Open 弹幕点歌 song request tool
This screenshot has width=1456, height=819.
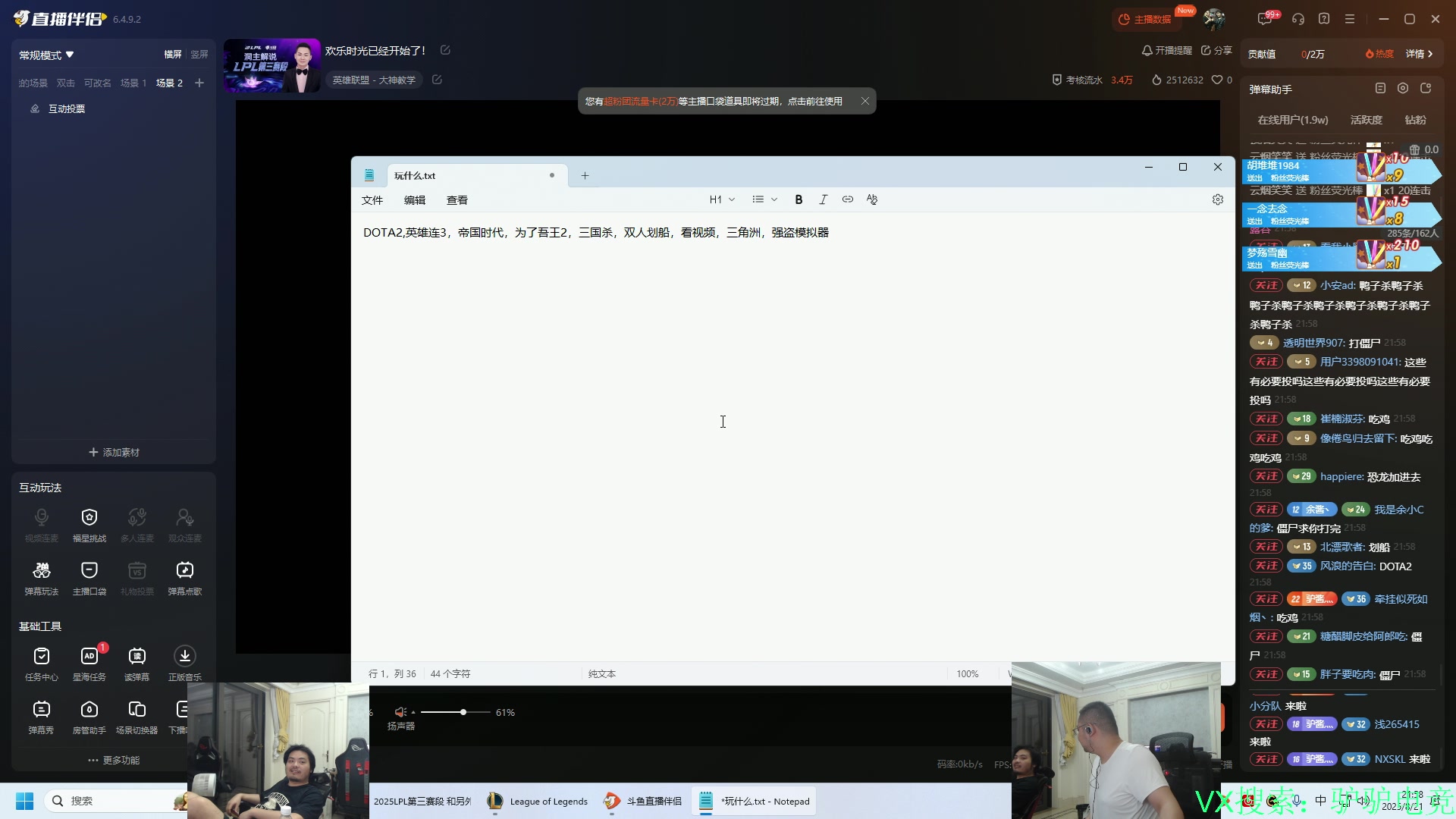pyautogui.click(x=185, y=578)
